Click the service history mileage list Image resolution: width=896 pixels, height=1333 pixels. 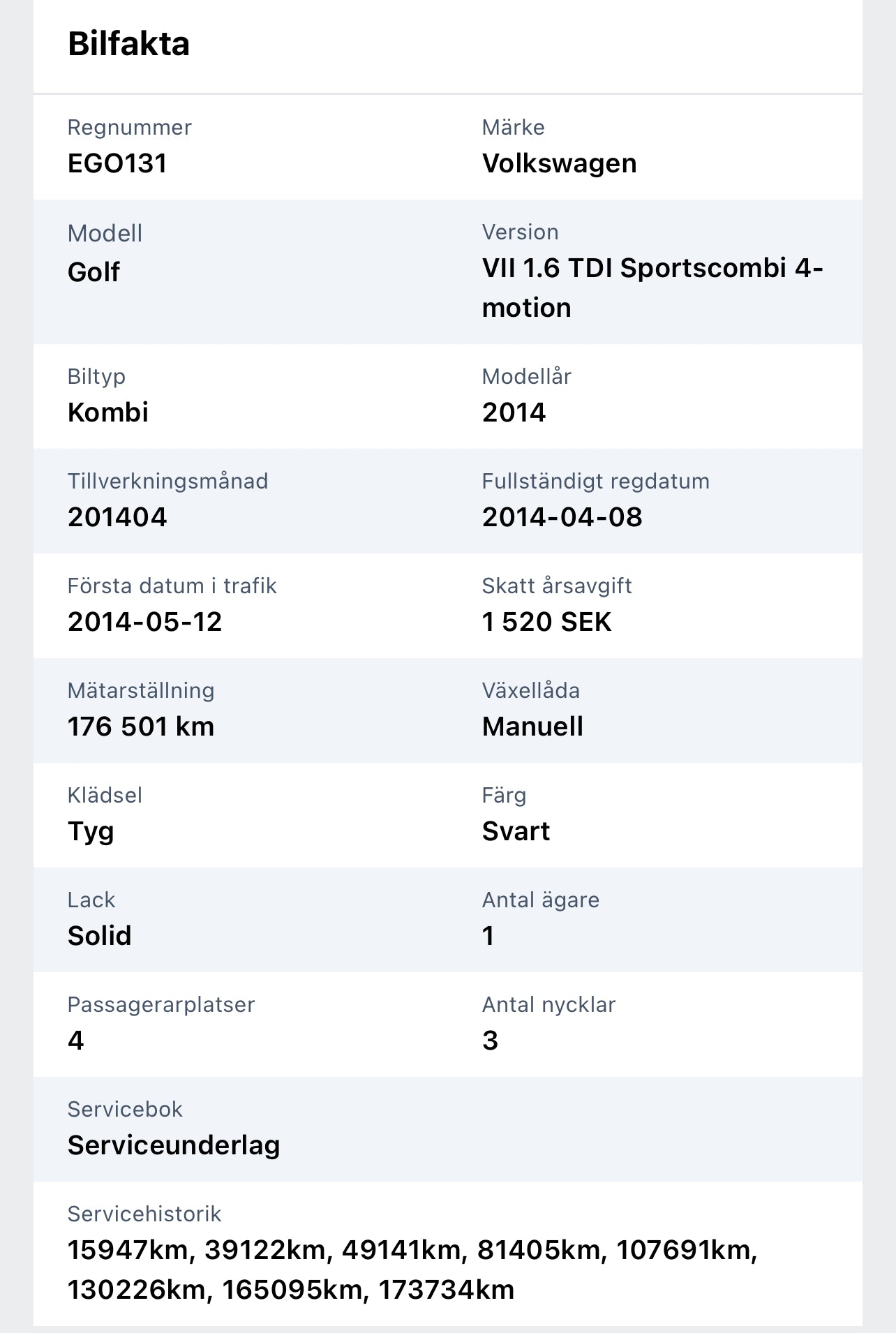tap(412, 1269)
